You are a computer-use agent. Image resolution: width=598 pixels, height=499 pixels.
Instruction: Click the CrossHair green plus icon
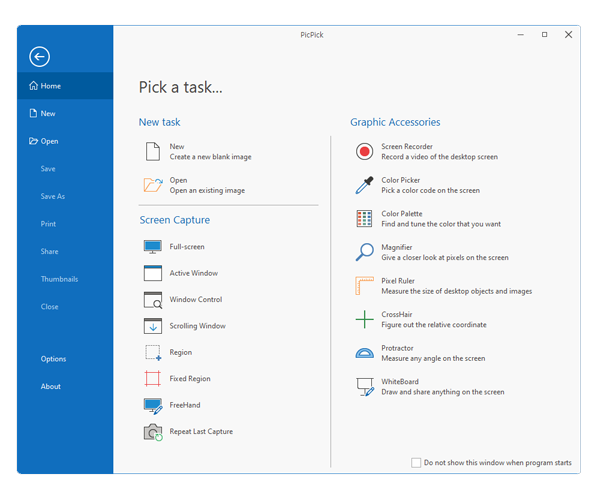point(365,319)
